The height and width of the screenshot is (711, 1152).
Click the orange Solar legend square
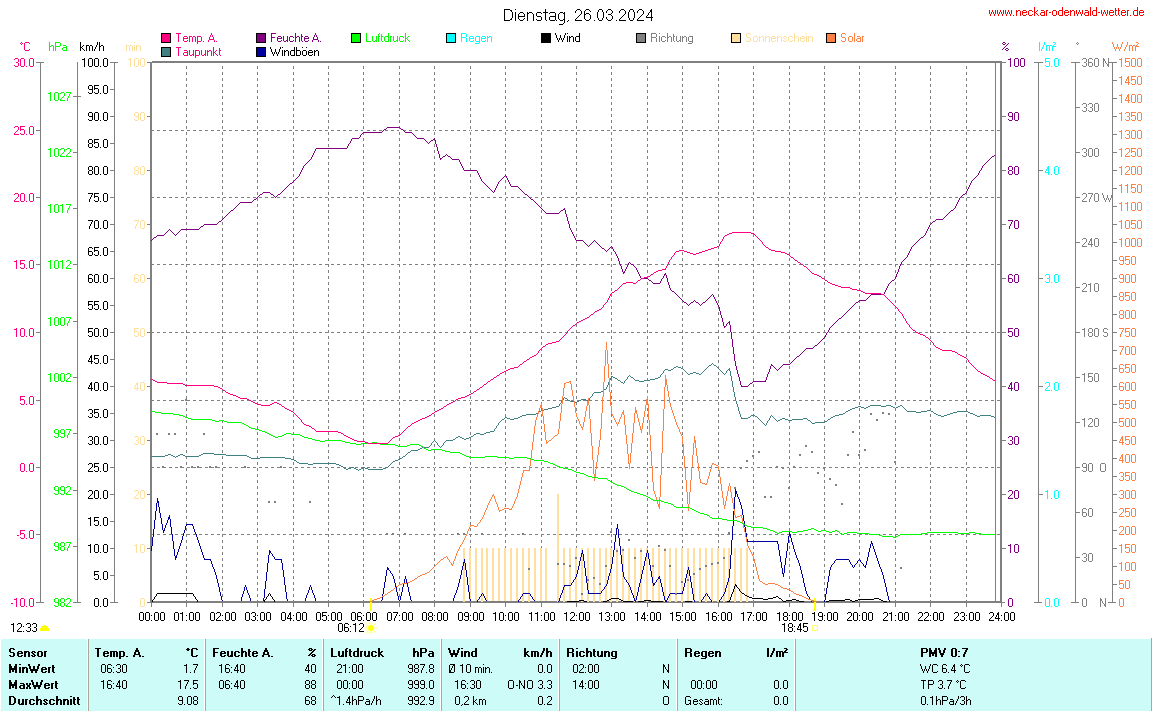831,38
